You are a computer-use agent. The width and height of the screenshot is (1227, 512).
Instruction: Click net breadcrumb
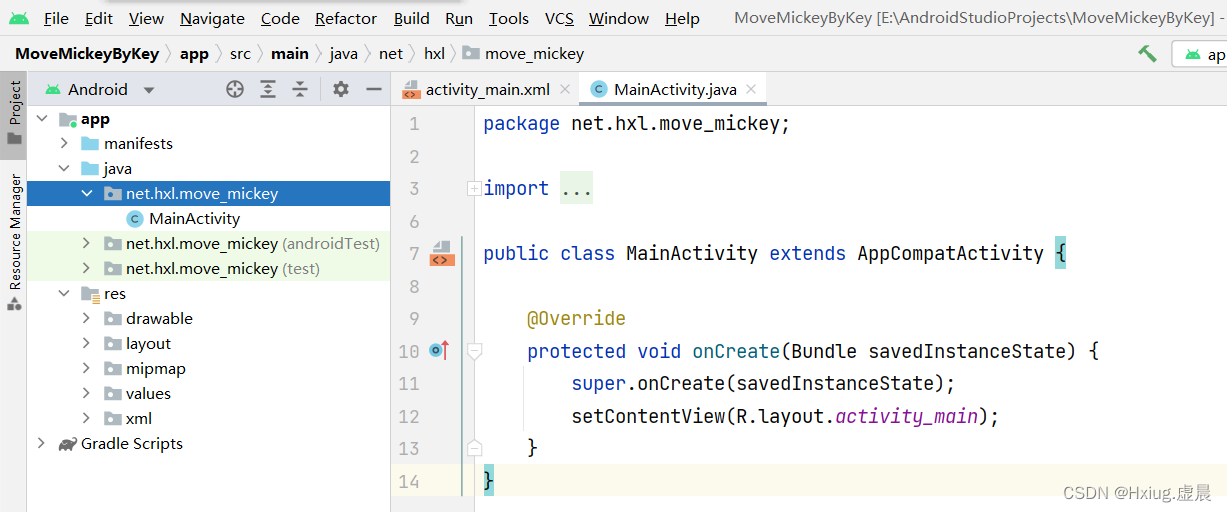point(391,53)
